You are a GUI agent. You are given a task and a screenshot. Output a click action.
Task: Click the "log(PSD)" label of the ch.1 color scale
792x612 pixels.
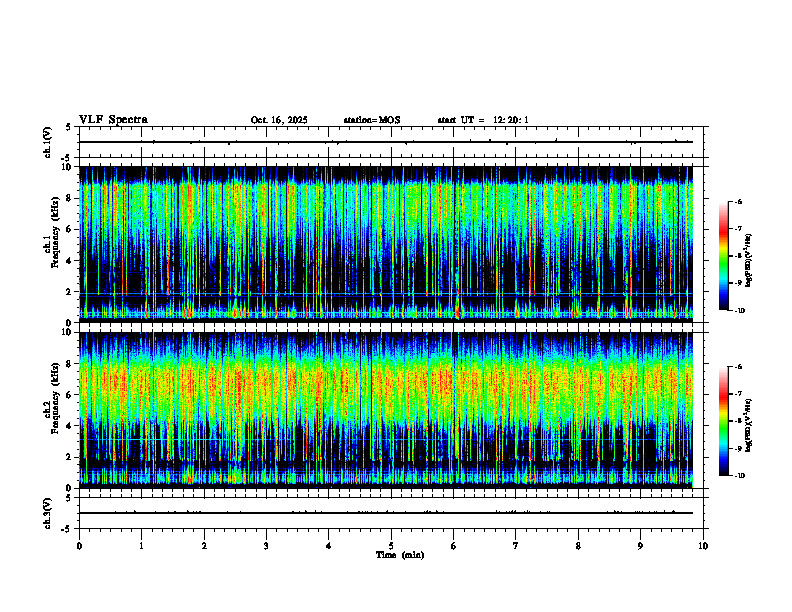click(749, 261)
